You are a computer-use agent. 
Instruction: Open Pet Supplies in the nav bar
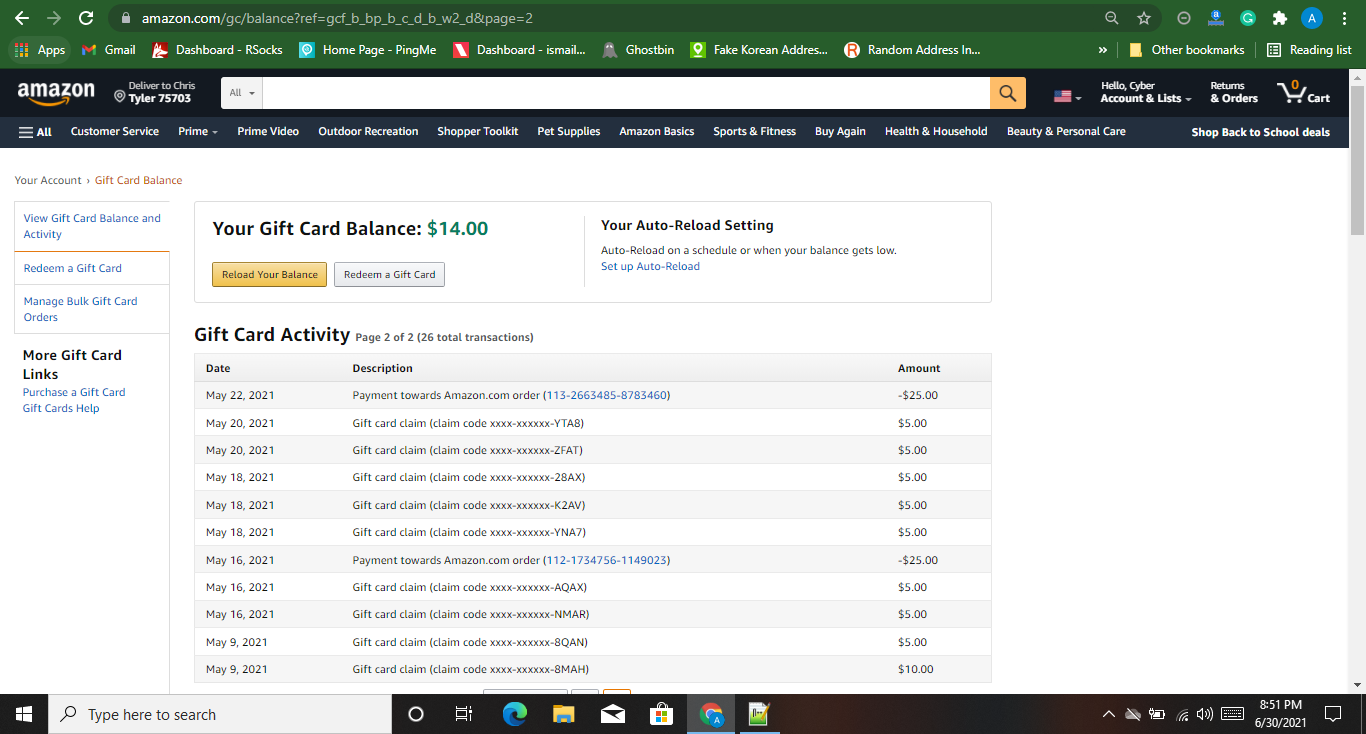pos(569,131)
